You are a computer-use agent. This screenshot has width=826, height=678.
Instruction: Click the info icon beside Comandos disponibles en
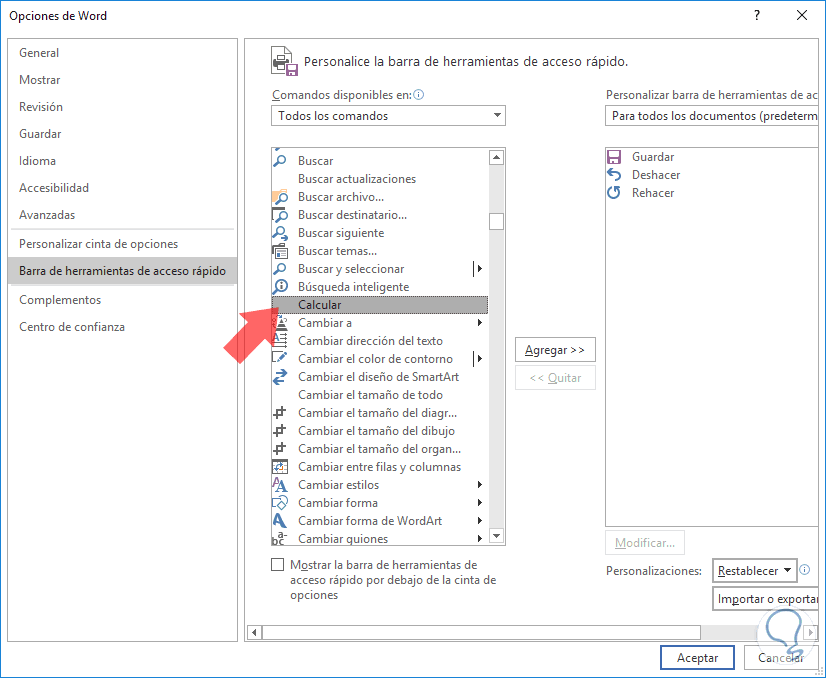pos(419,95)
